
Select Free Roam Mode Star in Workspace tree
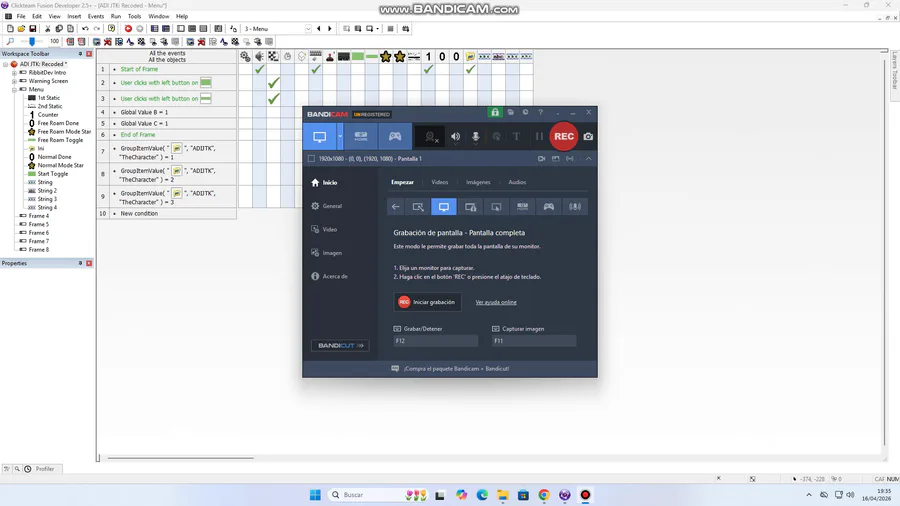(x=60, y=131)
